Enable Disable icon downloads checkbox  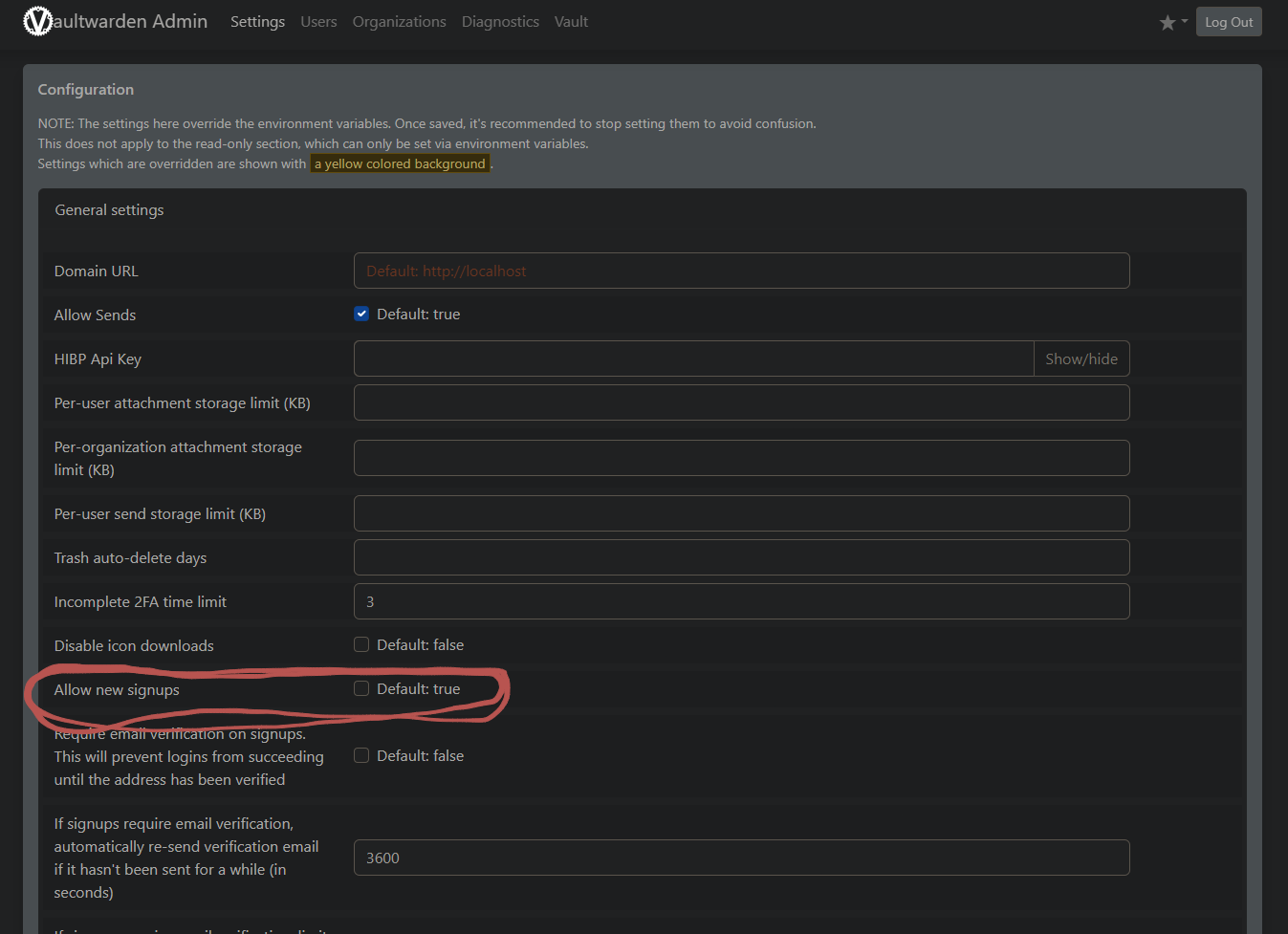(361, 645)
